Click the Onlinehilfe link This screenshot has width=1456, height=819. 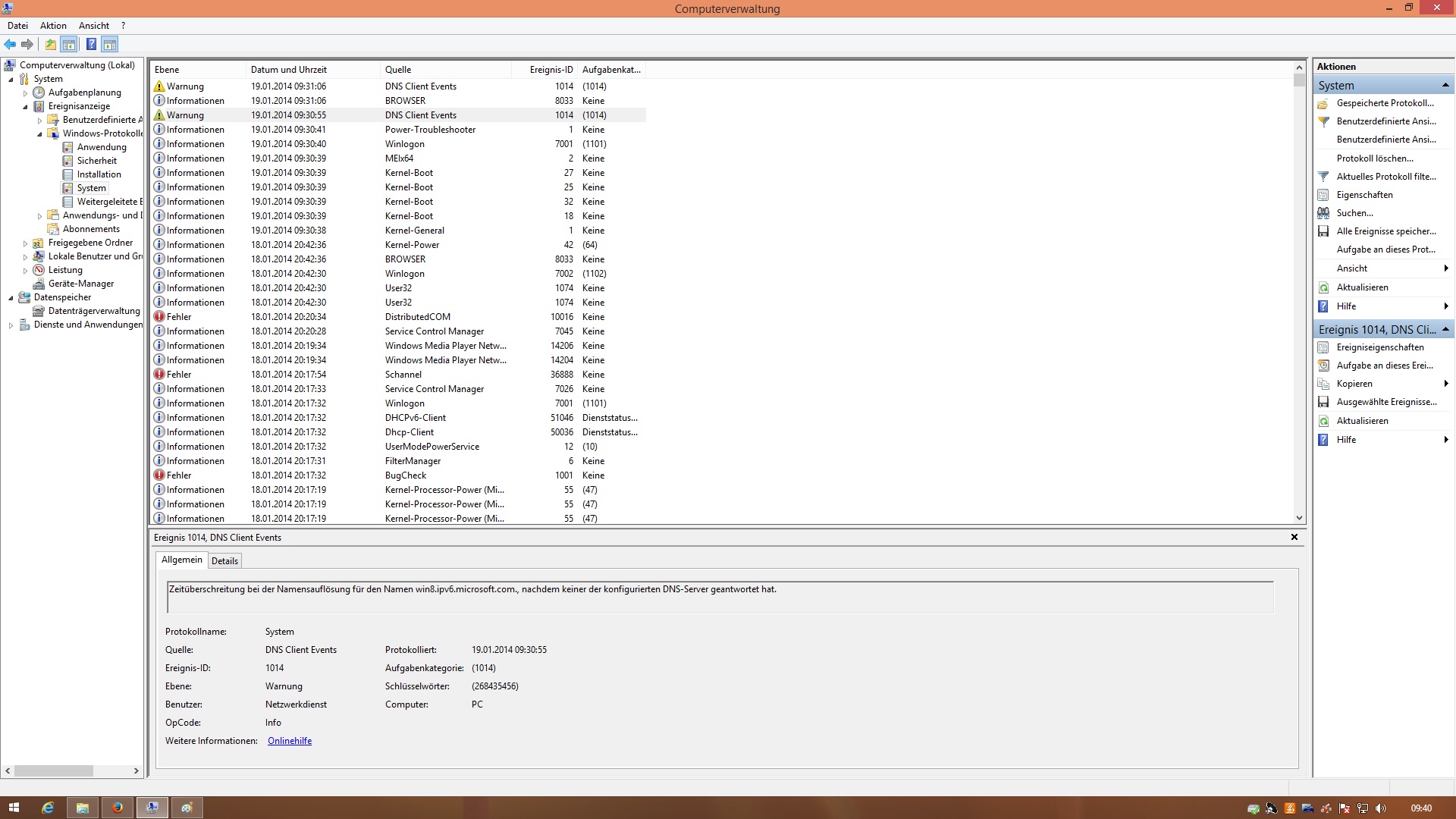point(289,741)
